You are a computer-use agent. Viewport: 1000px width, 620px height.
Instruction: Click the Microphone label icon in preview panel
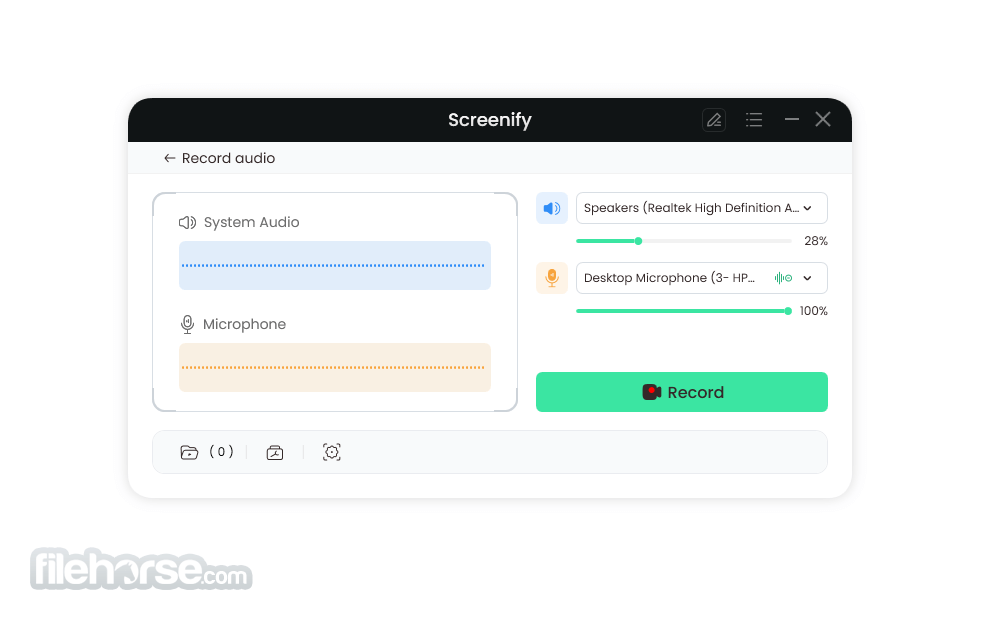[x=187, y=325]
